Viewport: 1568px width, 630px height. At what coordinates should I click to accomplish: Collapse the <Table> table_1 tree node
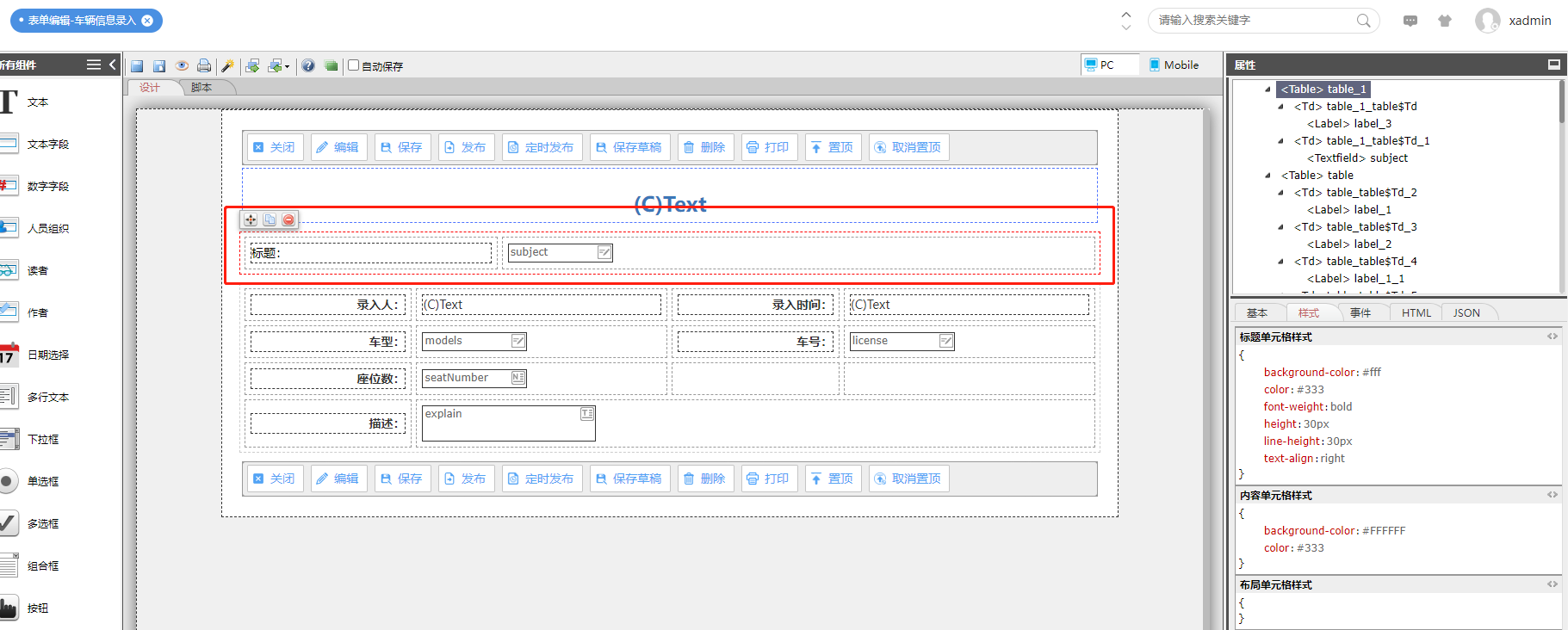click(1267, 90)
